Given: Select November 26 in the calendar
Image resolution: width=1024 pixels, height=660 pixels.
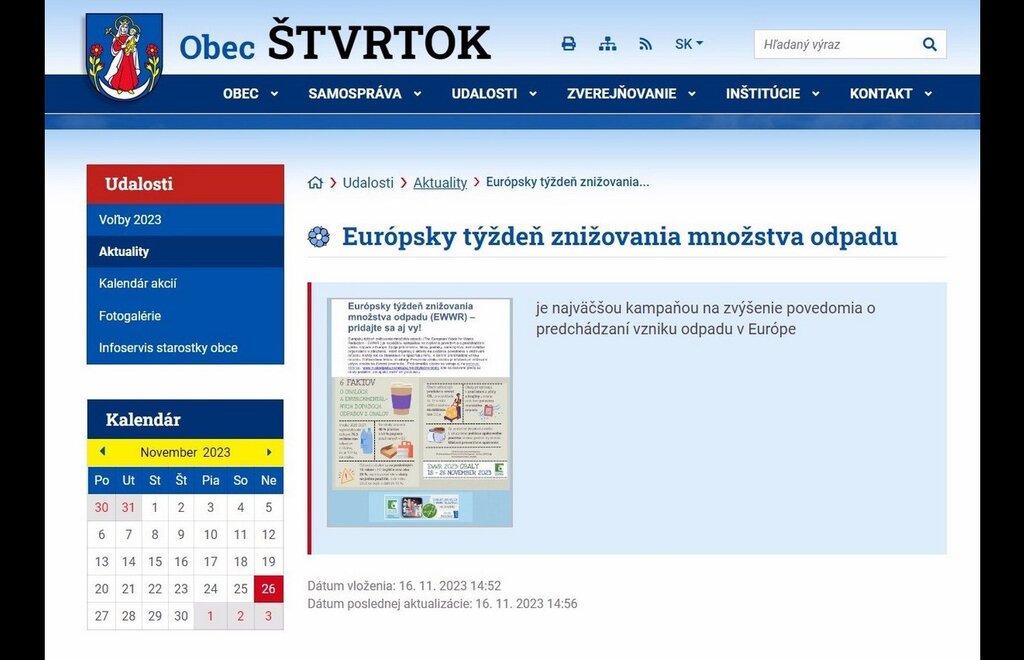Looking at the screenshot, I should (x=268, y=589).
